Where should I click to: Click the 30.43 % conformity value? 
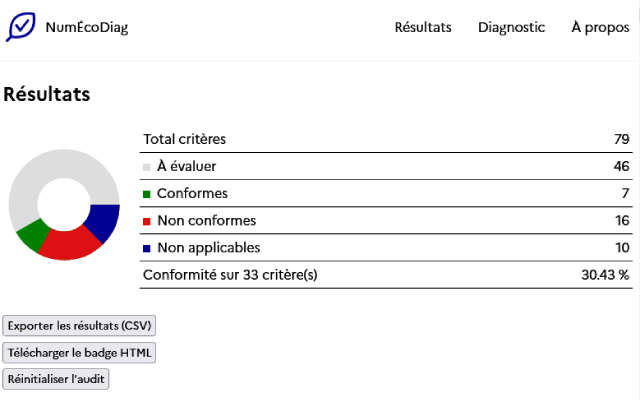(x=605, y=274)
